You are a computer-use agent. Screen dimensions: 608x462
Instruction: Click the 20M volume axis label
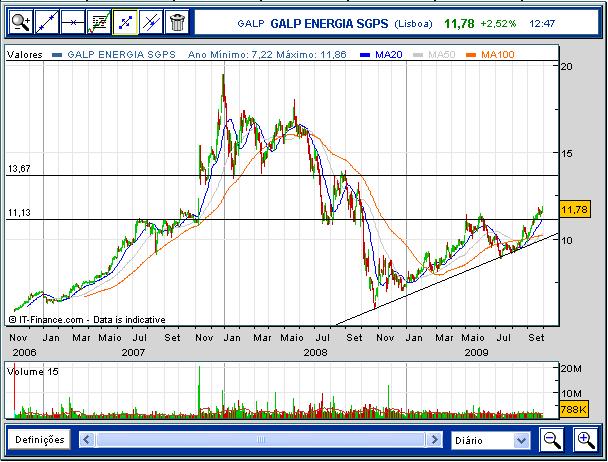pos(572,369)
